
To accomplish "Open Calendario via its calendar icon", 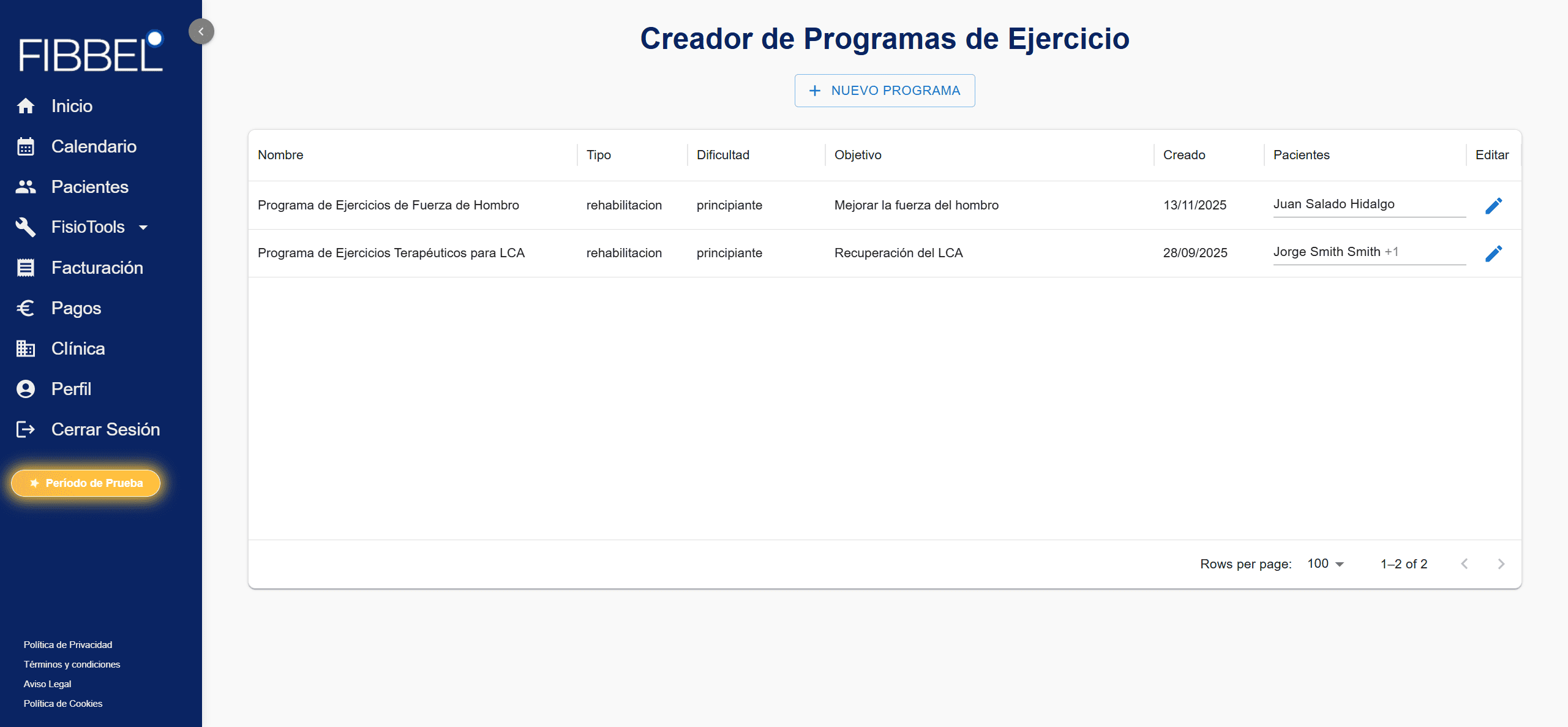I will pyautogui.click(x=26, y=146).
